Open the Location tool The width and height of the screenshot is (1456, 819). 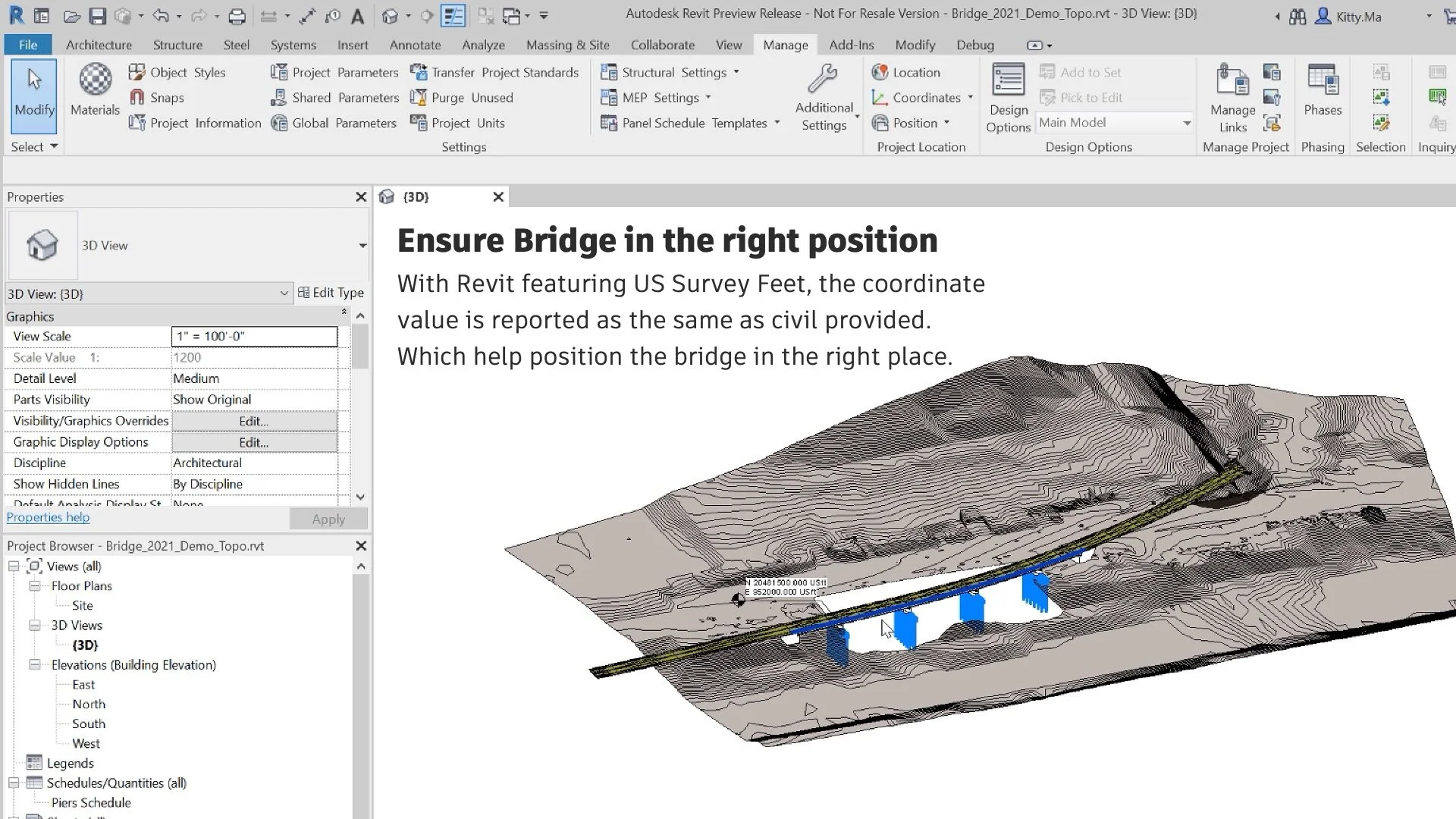[x=906, y=72]
